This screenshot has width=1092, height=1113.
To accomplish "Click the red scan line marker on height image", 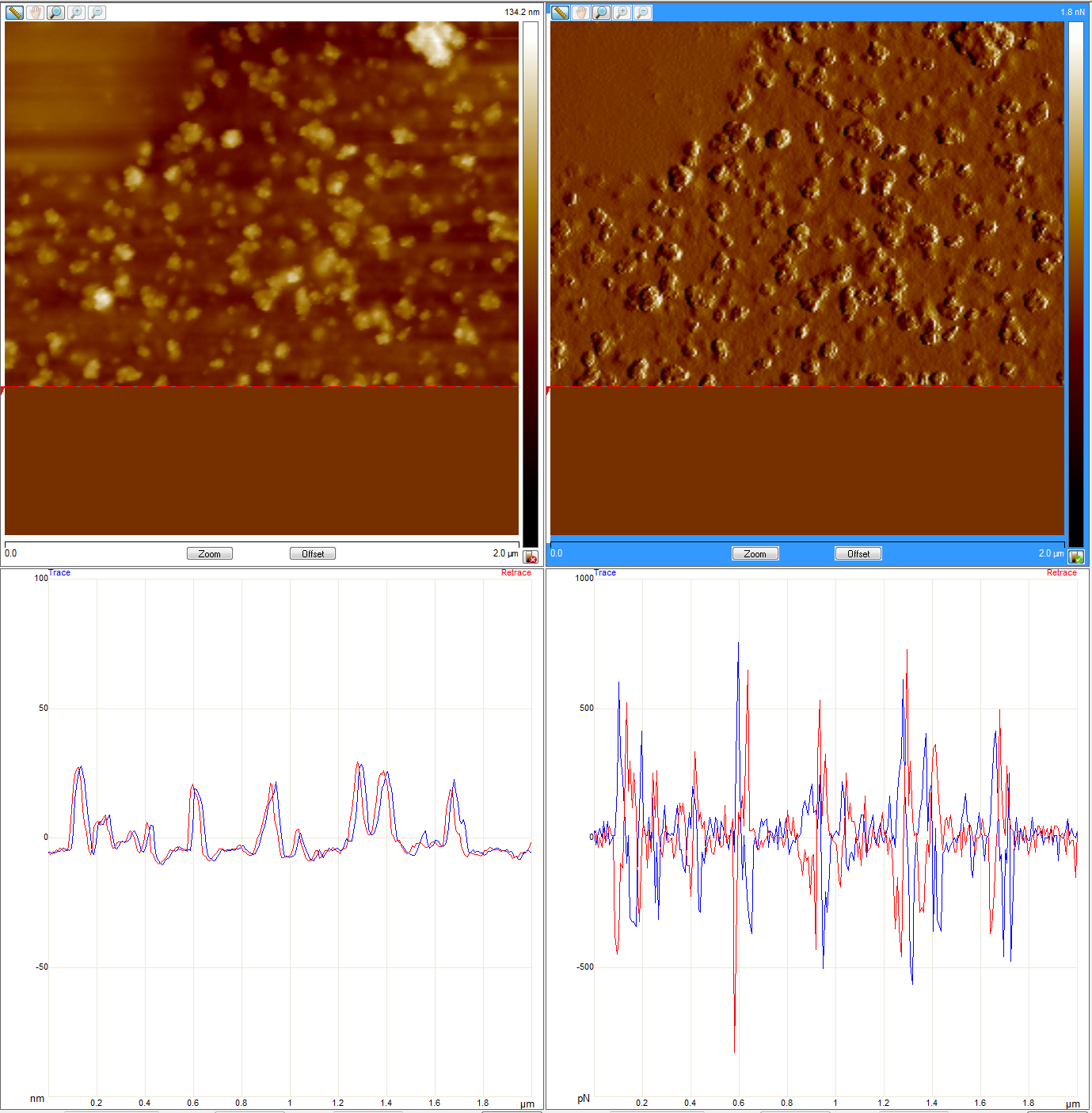I will (261, 387).
